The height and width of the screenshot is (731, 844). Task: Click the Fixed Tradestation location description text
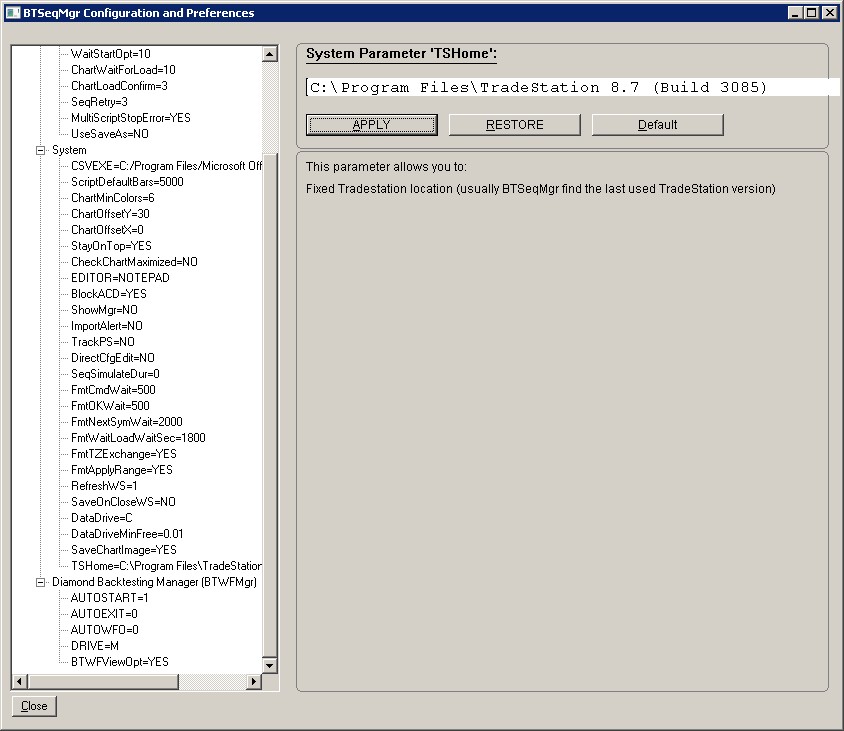coord(540,189)
